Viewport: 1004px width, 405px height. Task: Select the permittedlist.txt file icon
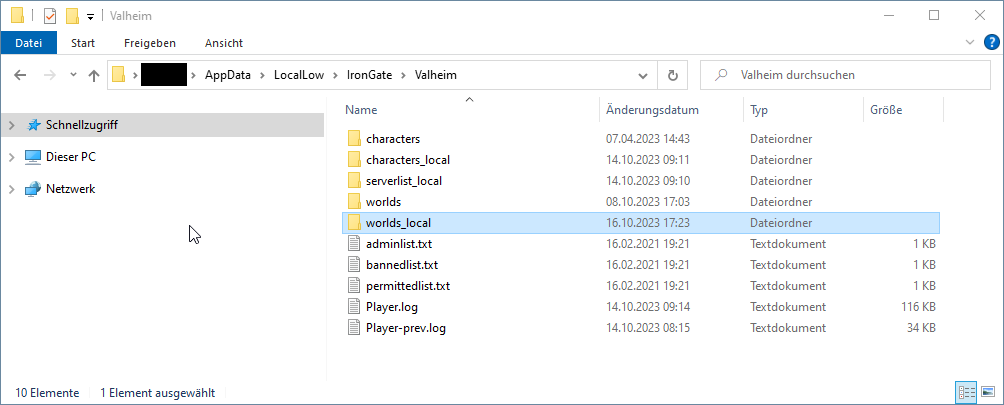[354, 286]
